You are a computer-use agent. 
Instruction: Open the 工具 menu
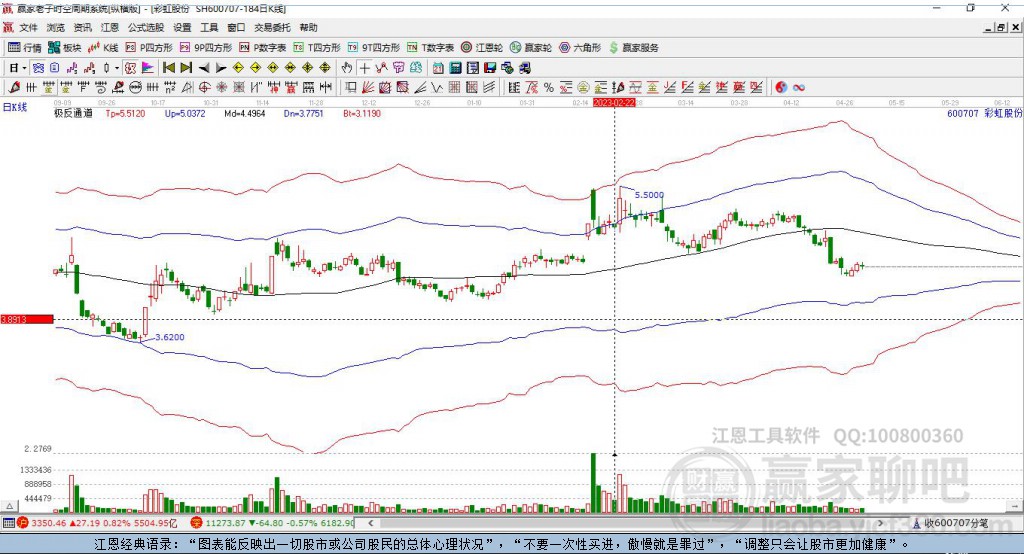209,27
